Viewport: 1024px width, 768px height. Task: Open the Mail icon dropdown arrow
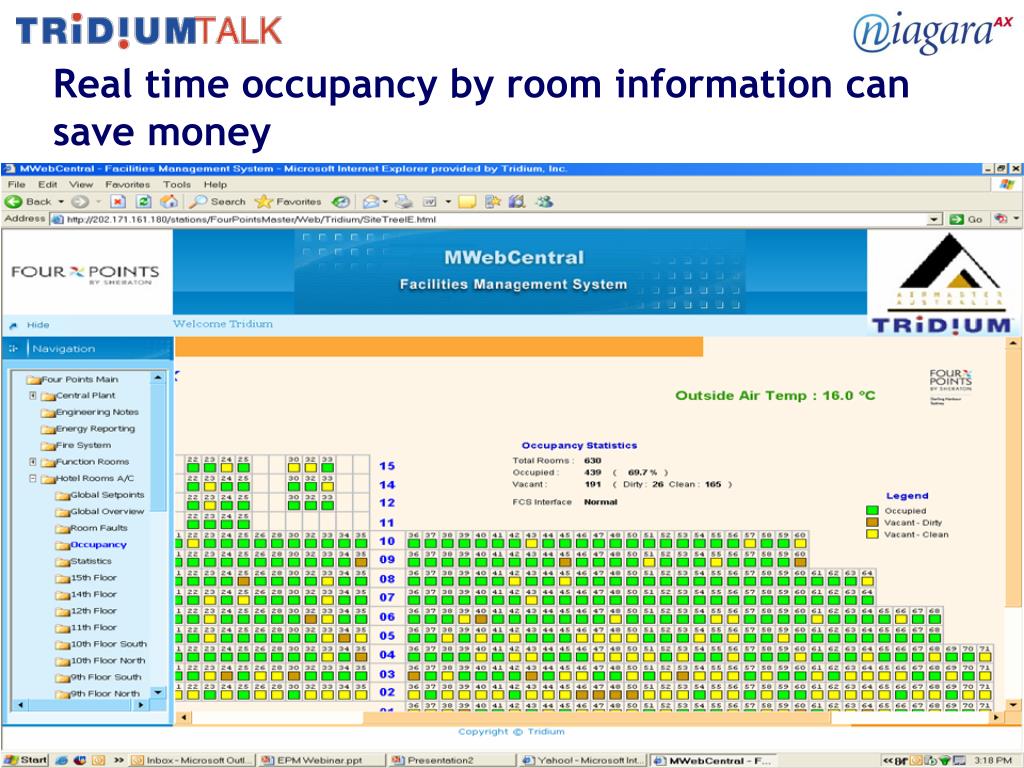(x=385, y=202)
